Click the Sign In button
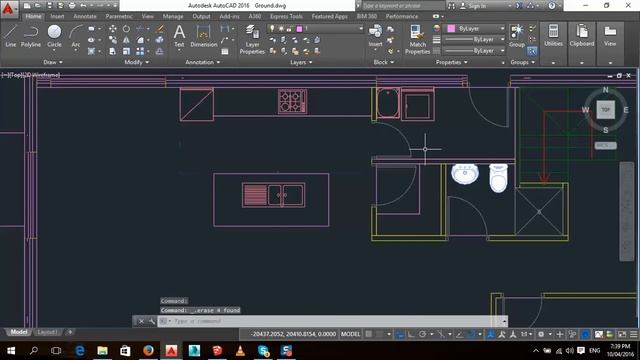This screenshot has width=640, height=360. point(473,6)
